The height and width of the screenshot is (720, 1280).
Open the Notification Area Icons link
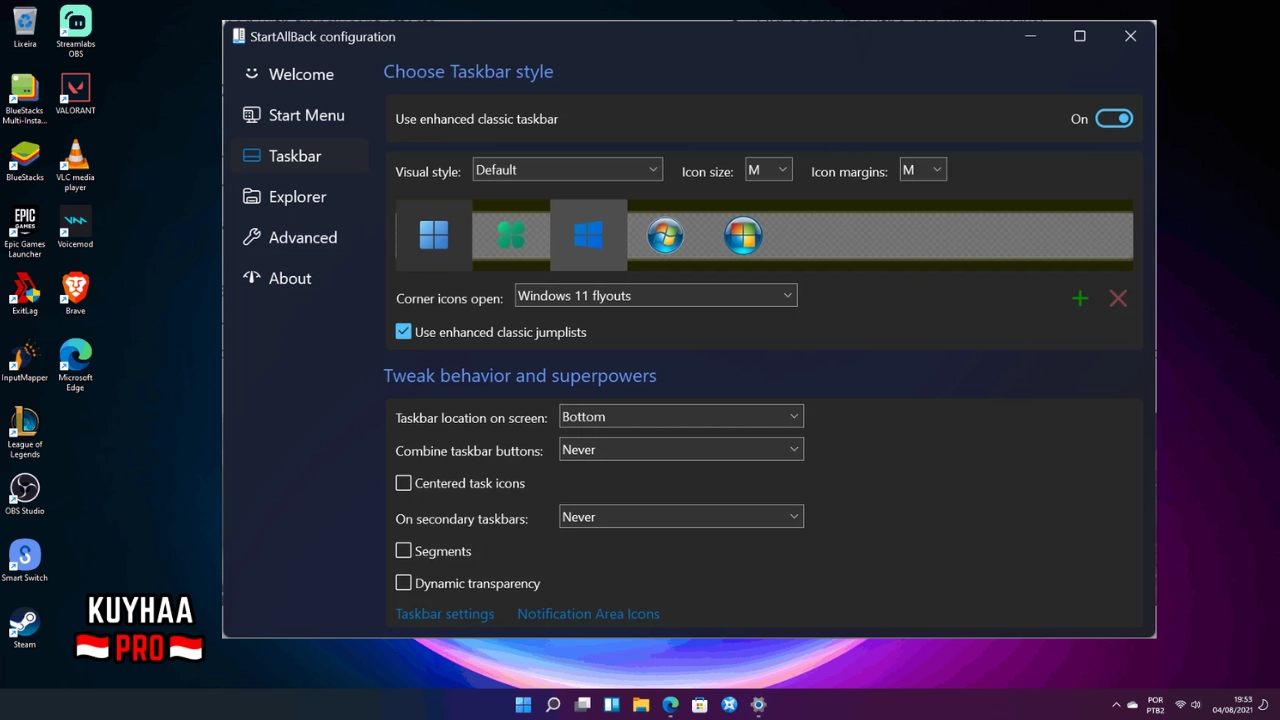pyautogui.click(x=588, y=614)
